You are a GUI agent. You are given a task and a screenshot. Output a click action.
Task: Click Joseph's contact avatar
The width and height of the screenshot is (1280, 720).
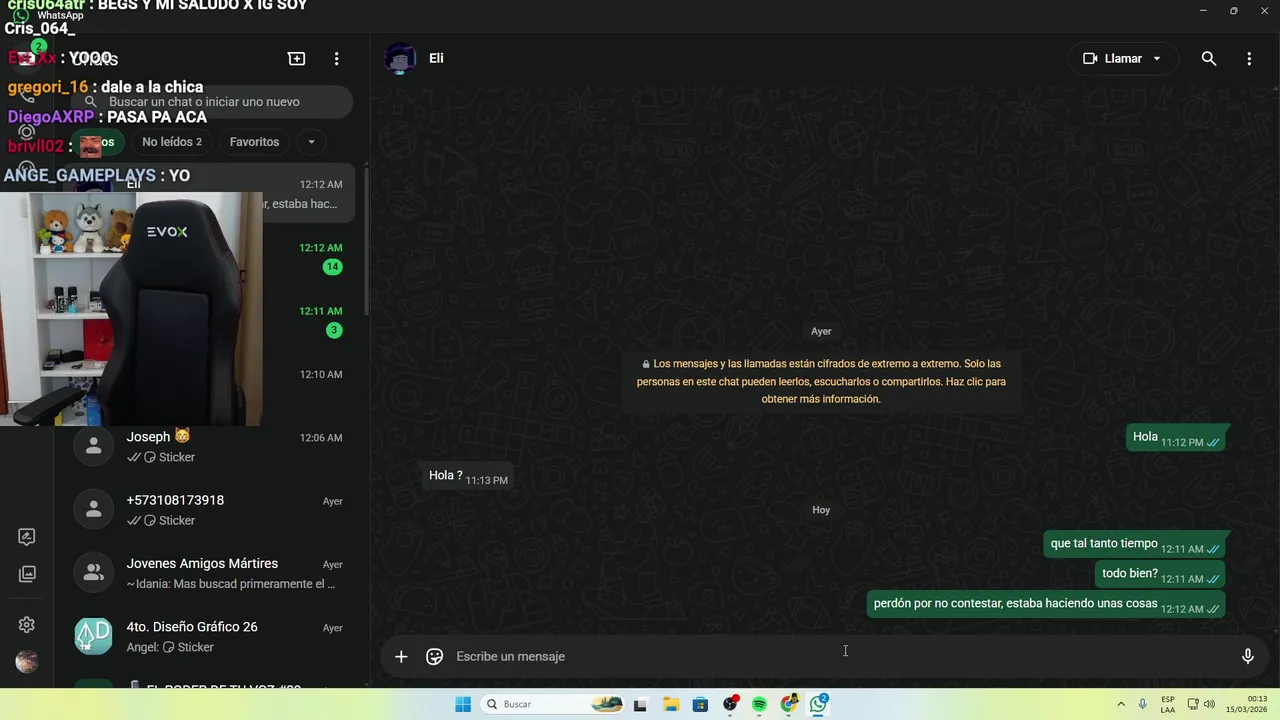pyautogui.click(x=94, y=447)
